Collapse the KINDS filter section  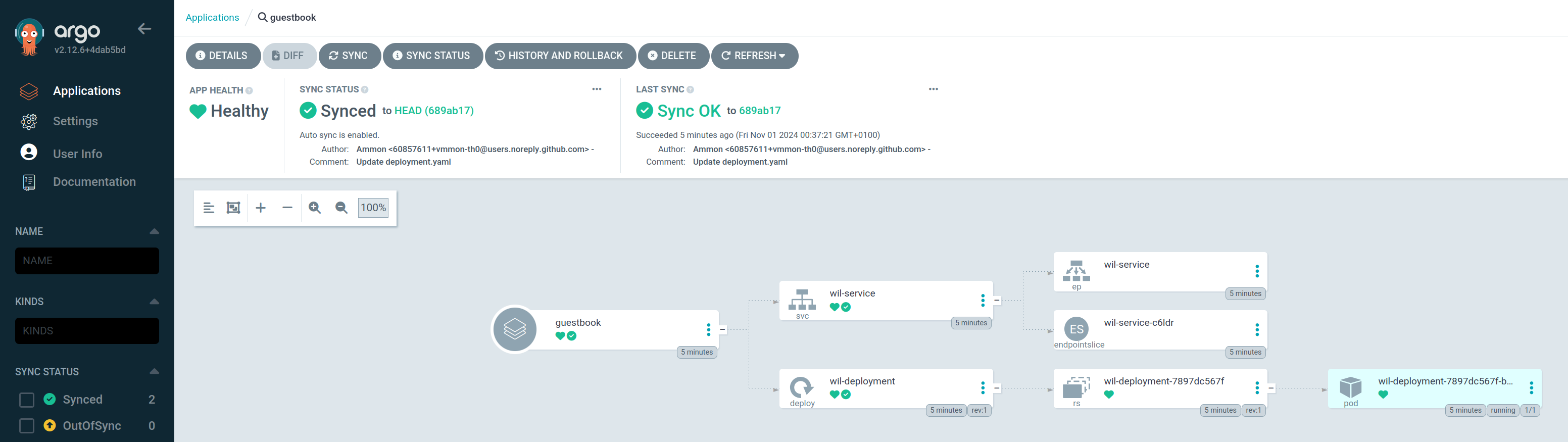(x=154, y=302)
